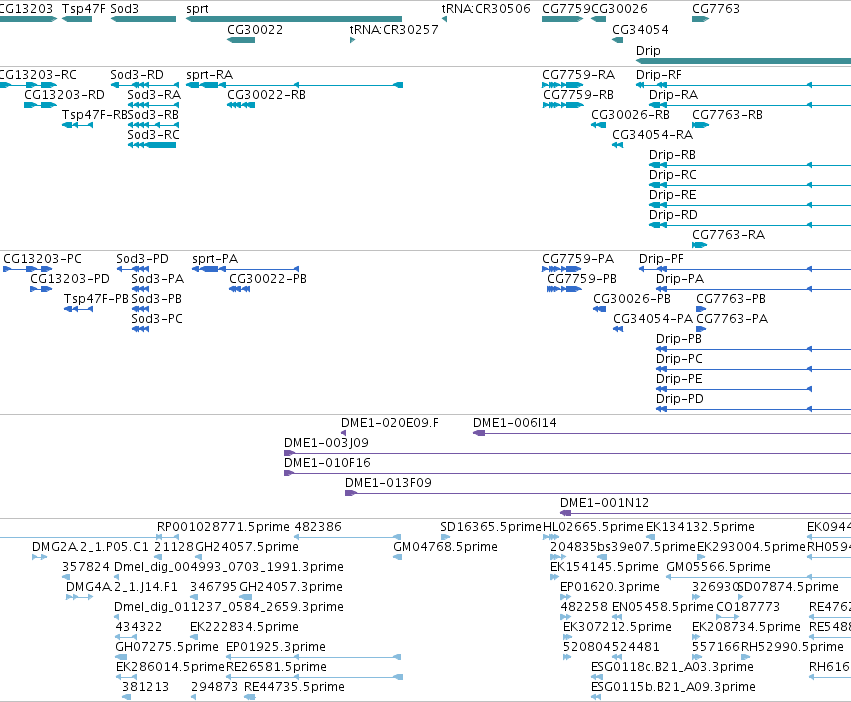Select the sprt-PA protein label

coord(215,258)
